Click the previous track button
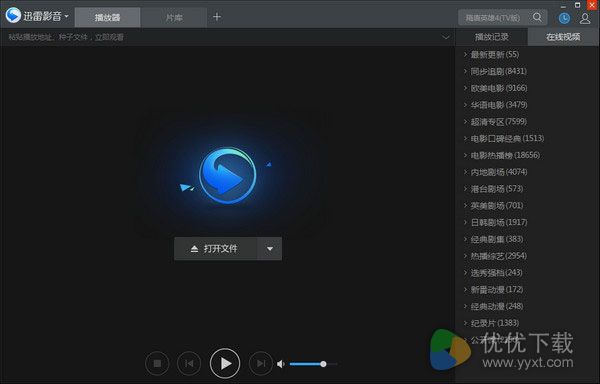 [x=189, y=363]
